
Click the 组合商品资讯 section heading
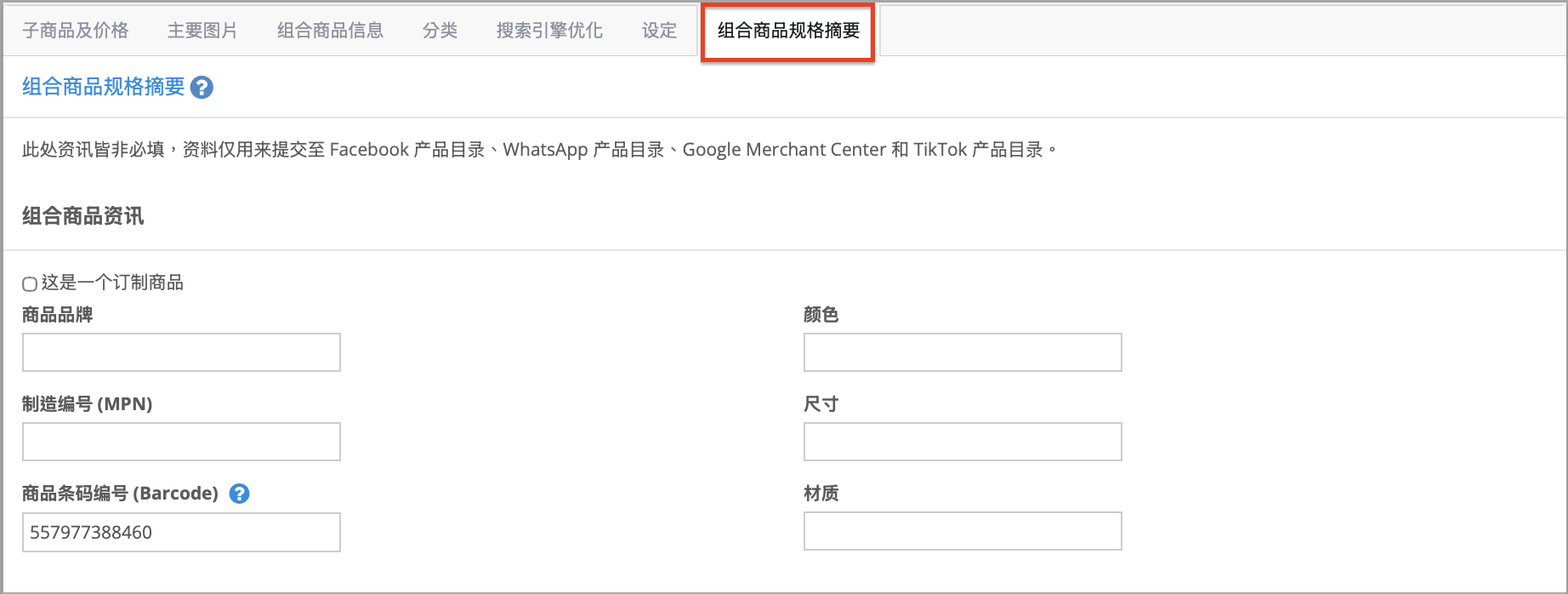point(83,216)
